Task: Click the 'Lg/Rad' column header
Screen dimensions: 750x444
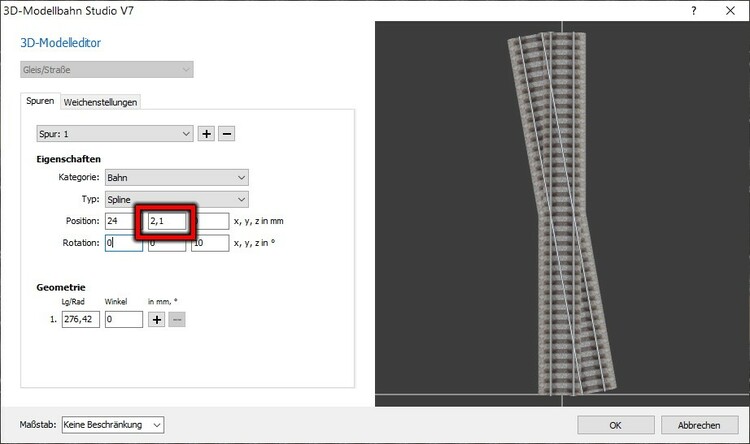Action: tap(73, 301)
